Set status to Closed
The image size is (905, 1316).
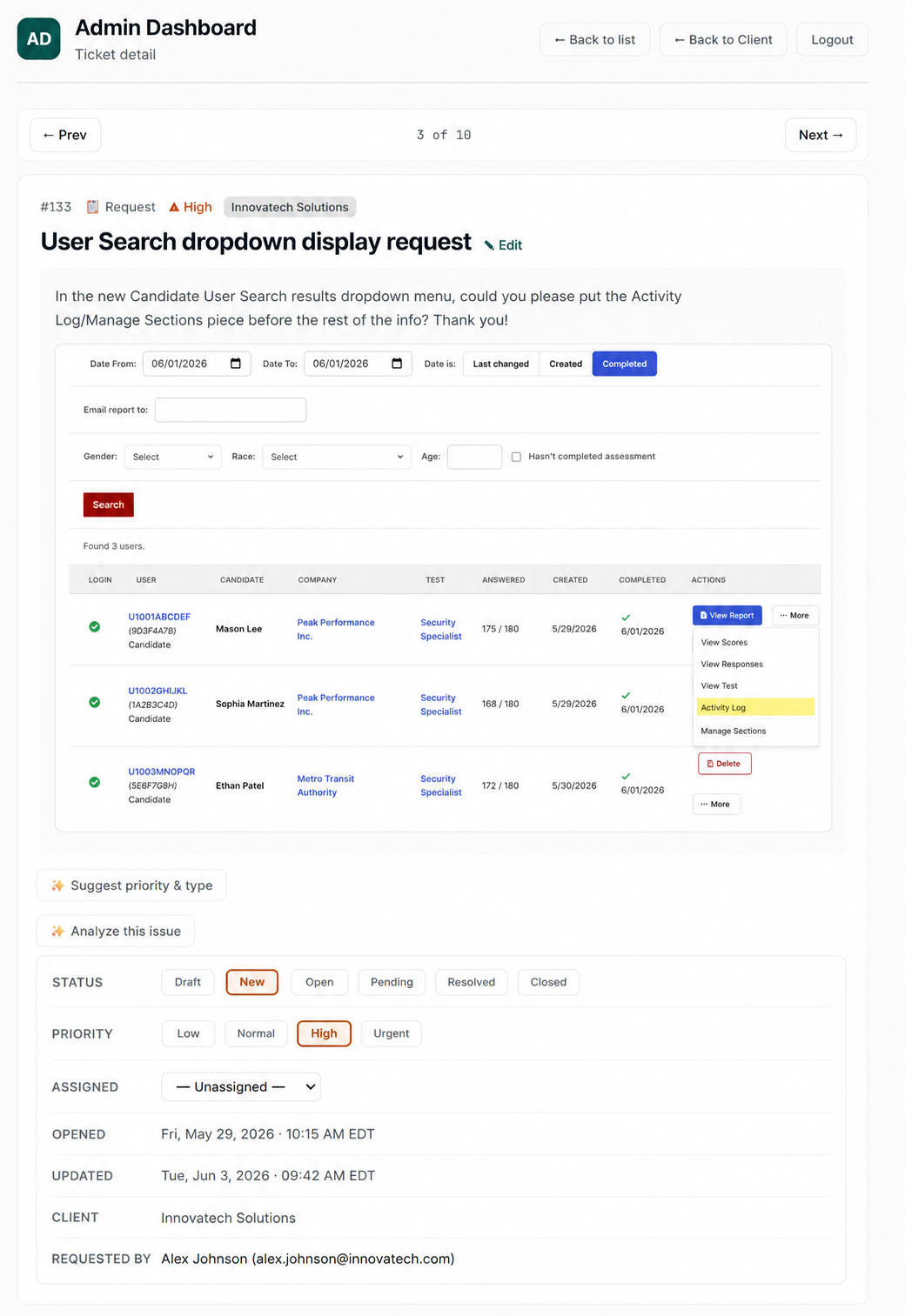tap(548, 982)
